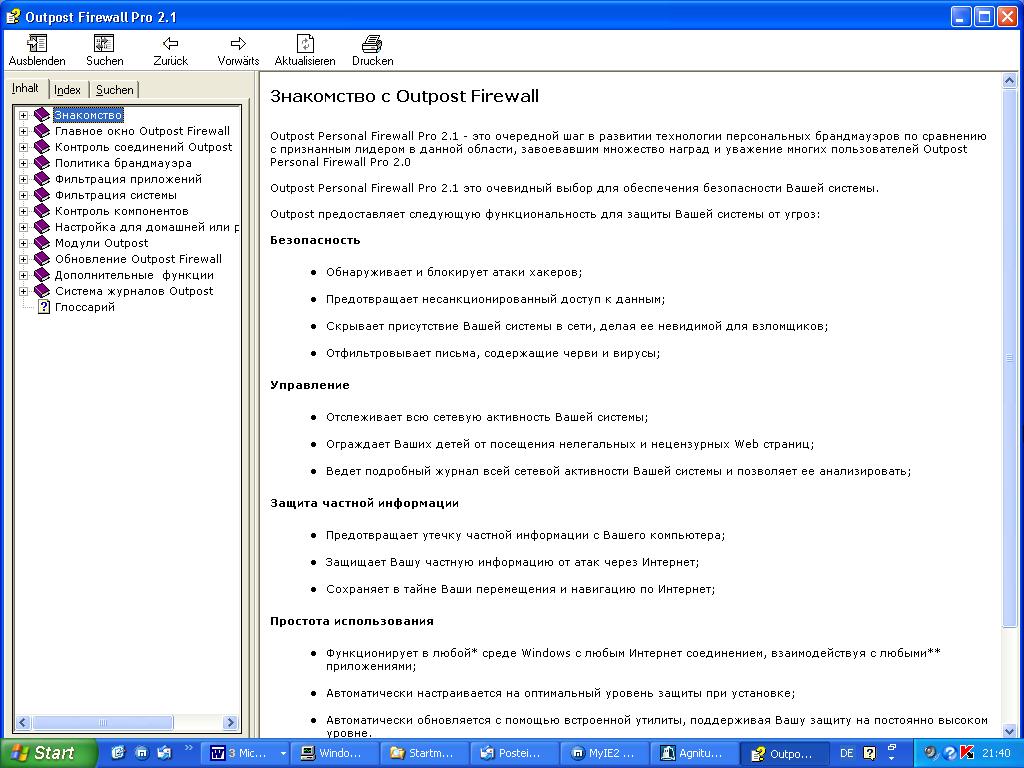The width and height of the screenshot is (1024, 768).
Task: Click the content pane vertical scrollbar thumb
Action: (1009, 357)
